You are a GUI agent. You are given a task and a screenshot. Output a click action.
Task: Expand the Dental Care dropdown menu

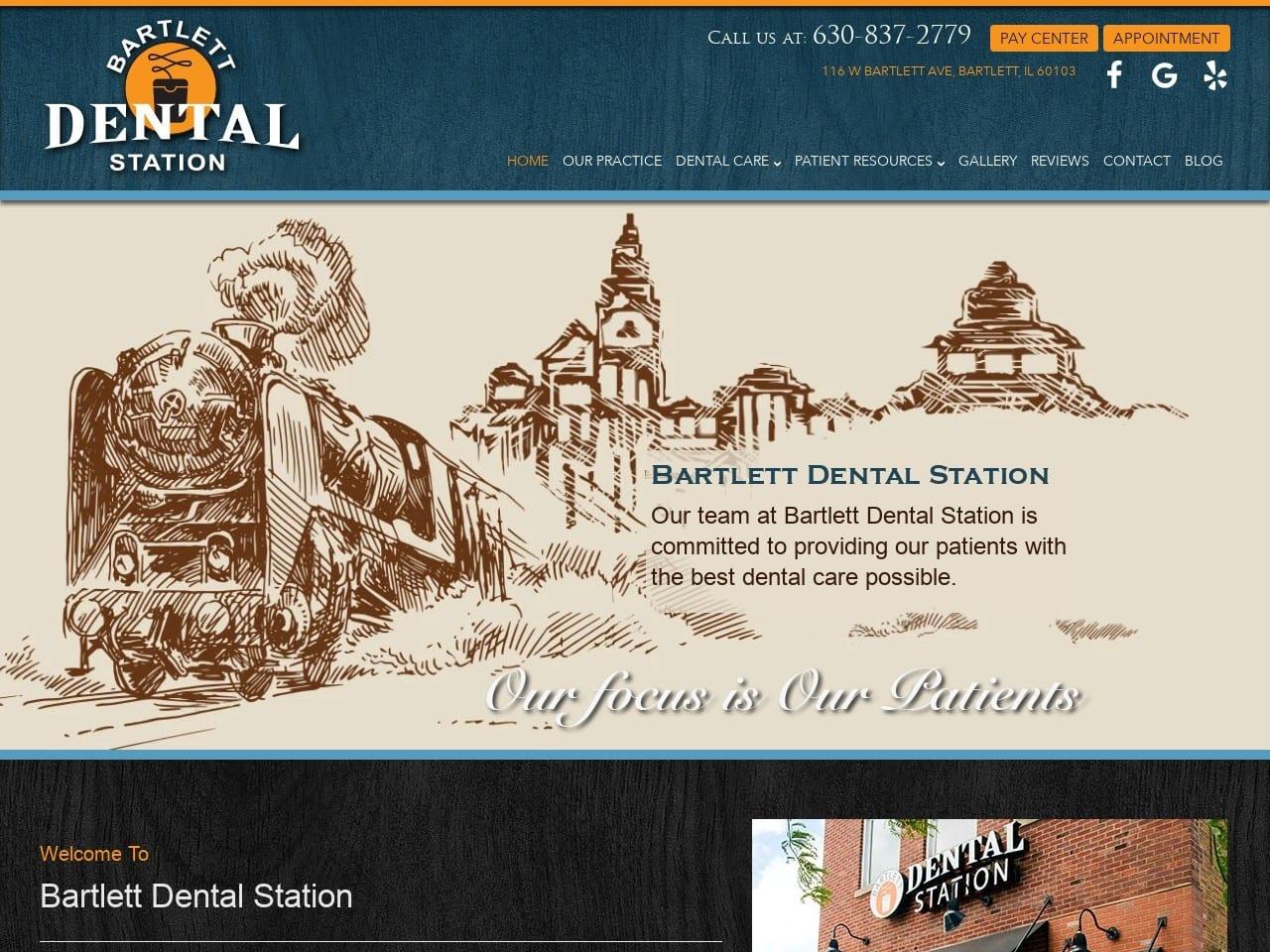tap(728, 161)
